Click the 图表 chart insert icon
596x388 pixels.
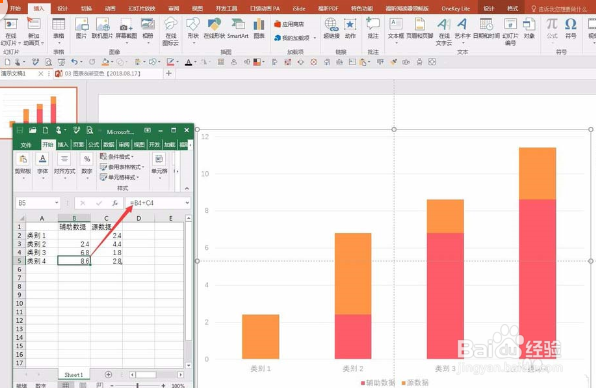coord(259,28)
